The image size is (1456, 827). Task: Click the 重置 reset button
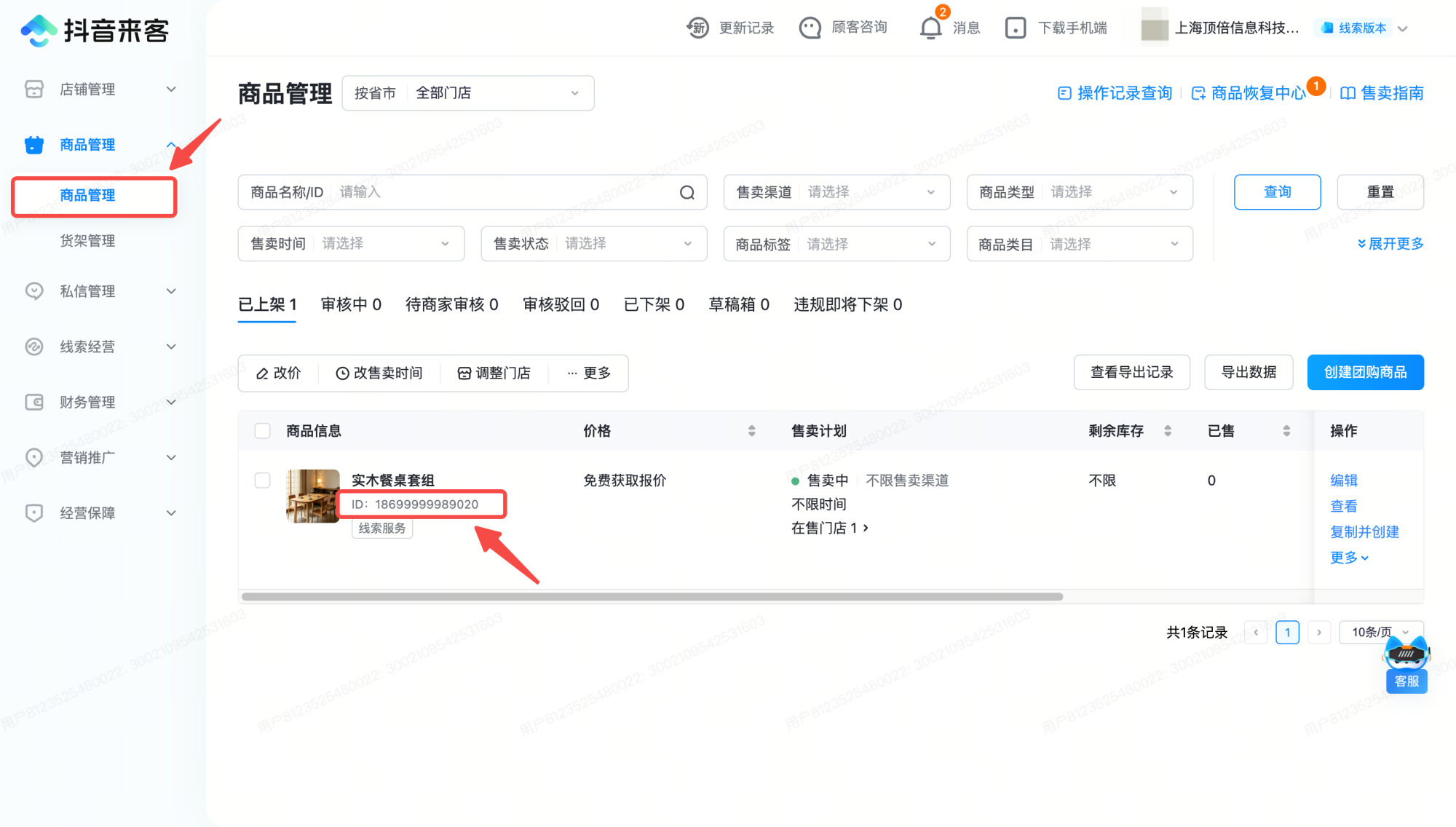(1380, 192)
